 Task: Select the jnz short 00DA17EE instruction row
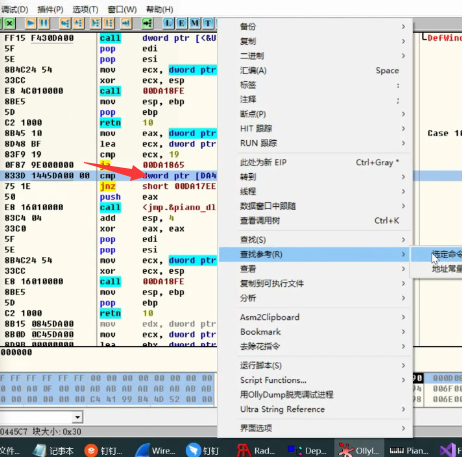pos(109,186)
